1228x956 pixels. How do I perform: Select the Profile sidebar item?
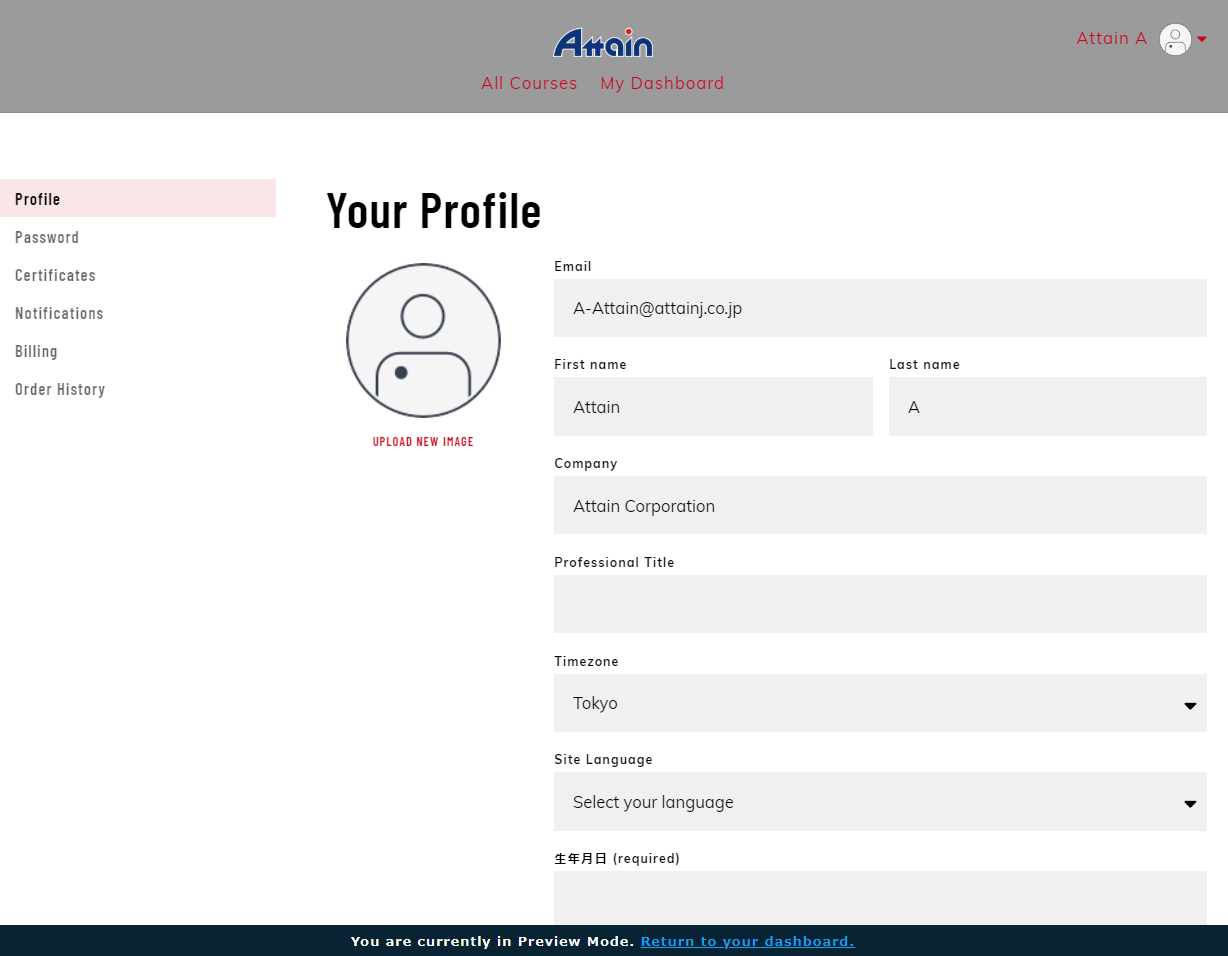click(x=38, y=199)
